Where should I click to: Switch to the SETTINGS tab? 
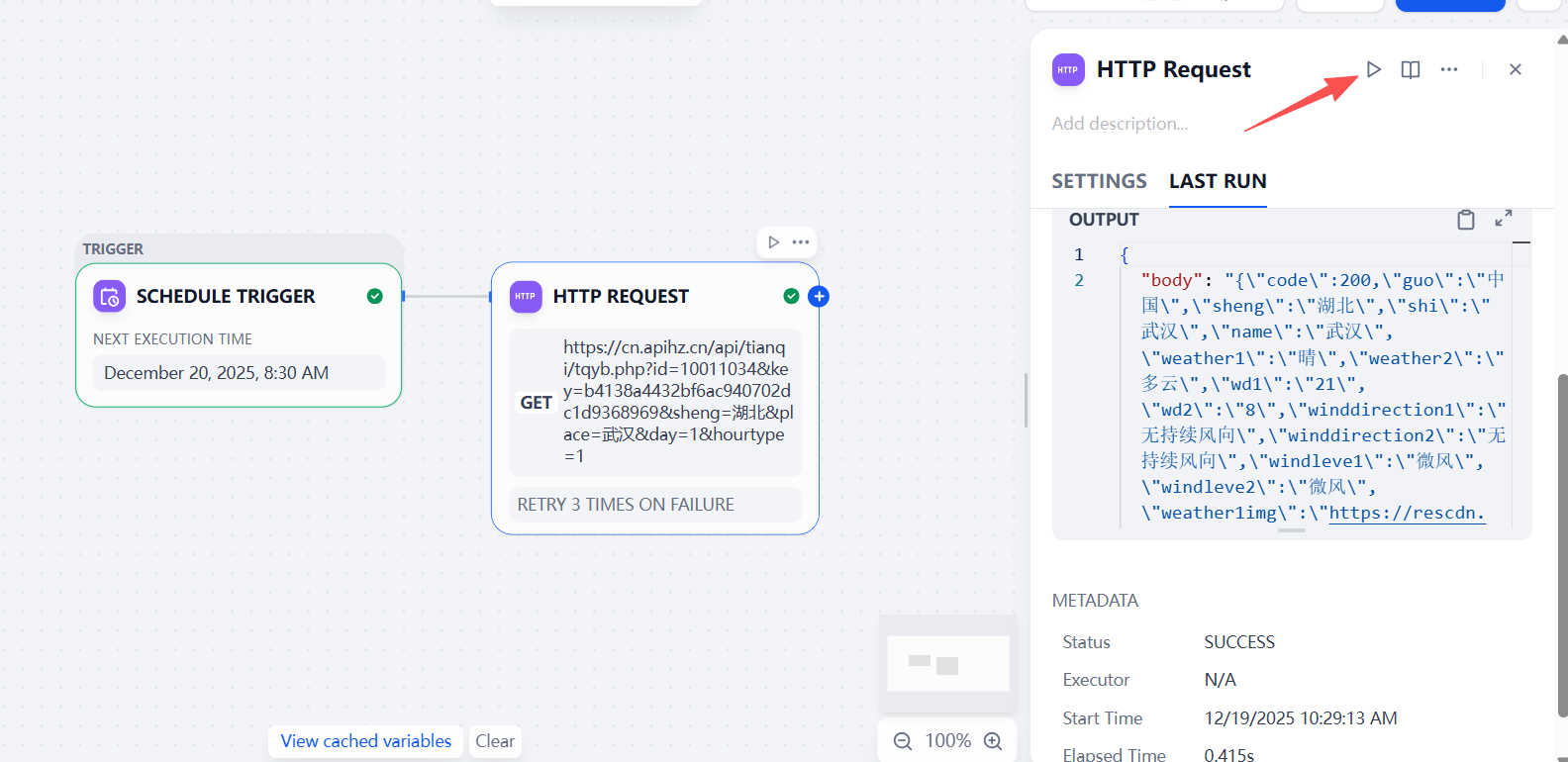click(x=1099, y=181)
